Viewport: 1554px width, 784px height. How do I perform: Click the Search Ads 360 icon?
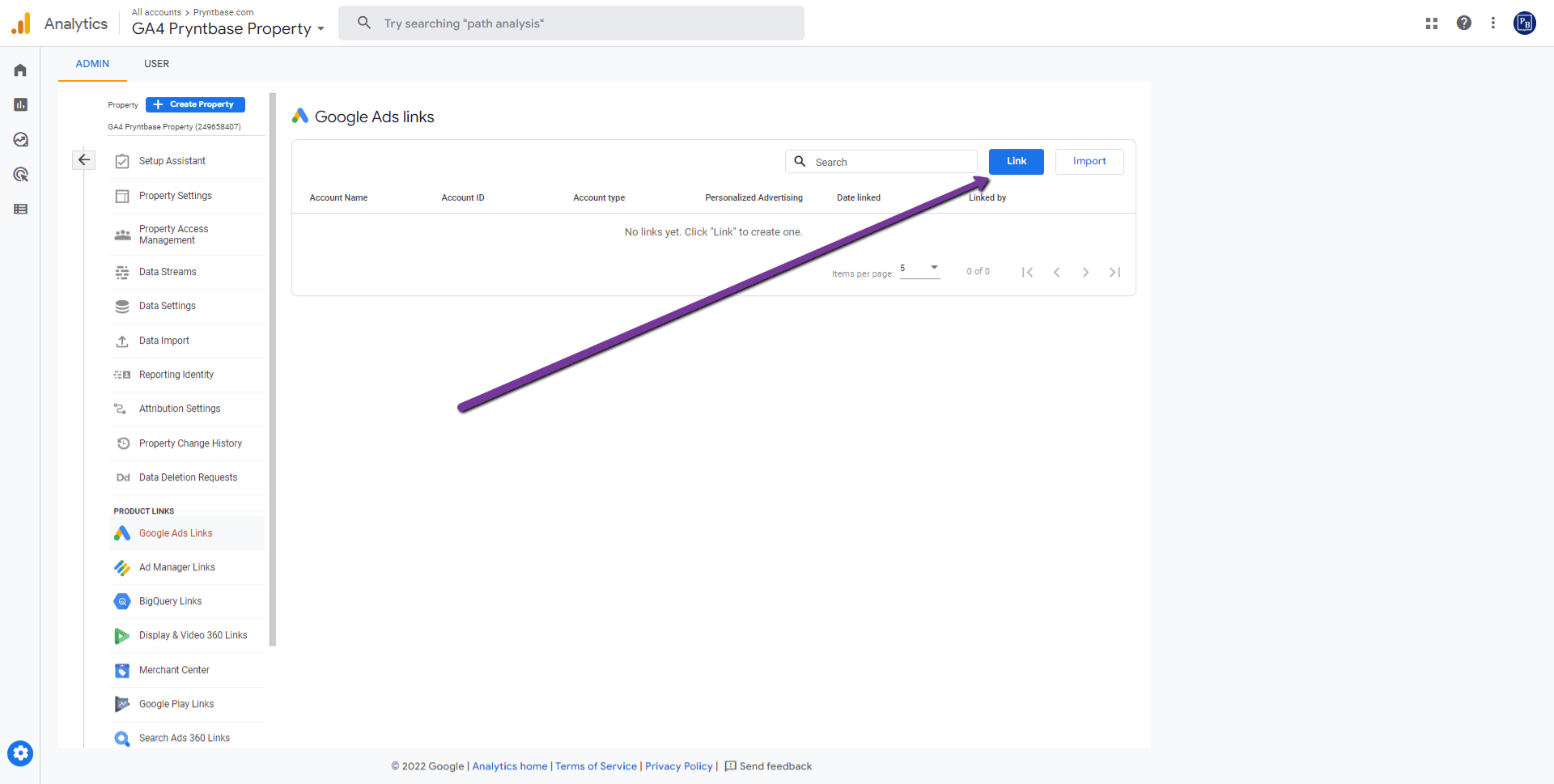point(122,739)
